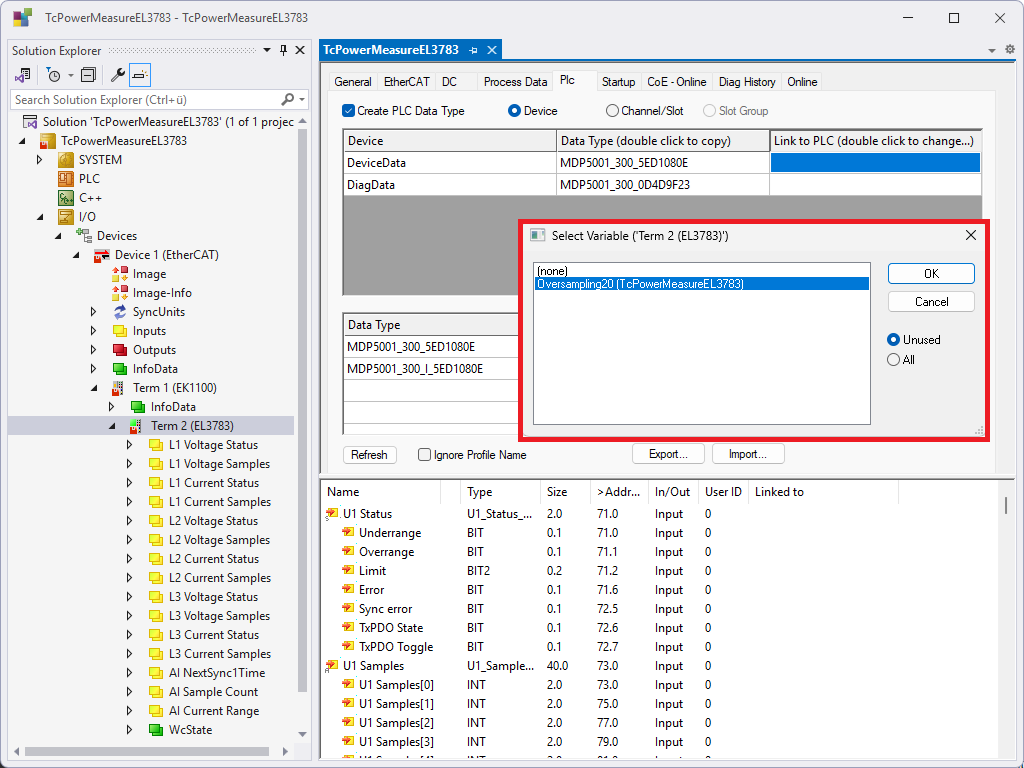The image size is (1024, 768).
Task: Click the Underrange variable icon
Action: [348, 532]
